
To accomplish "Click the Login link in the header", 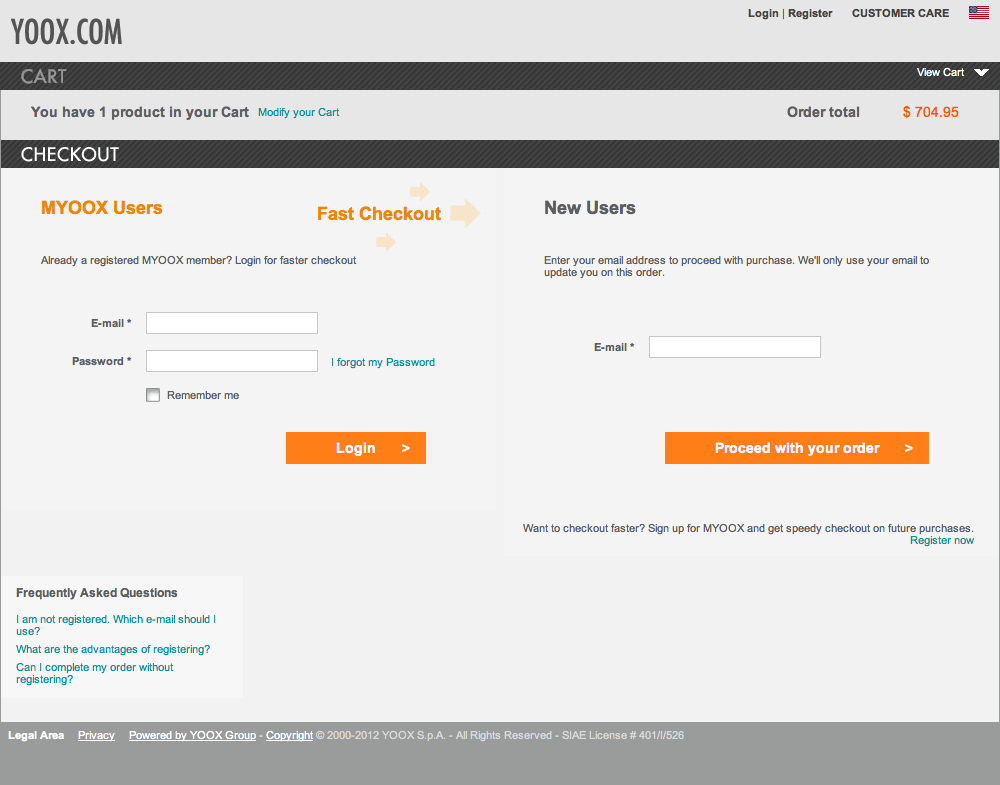I will (763, 13).
